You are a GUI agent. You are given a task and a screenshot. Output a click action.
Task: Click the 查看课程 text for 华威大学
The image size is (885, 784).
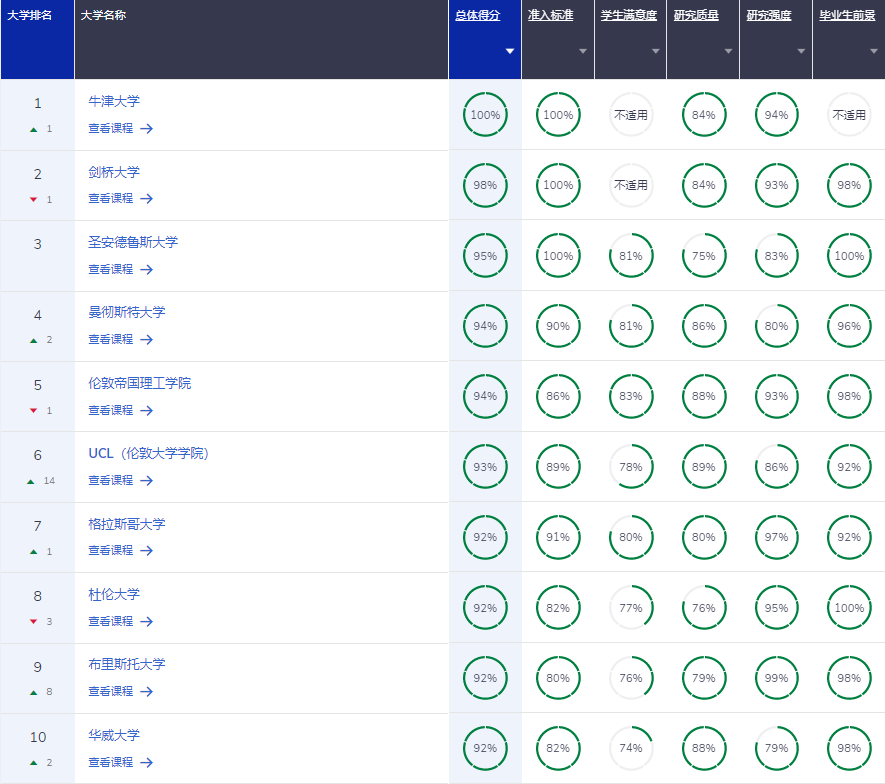(111, 763)
